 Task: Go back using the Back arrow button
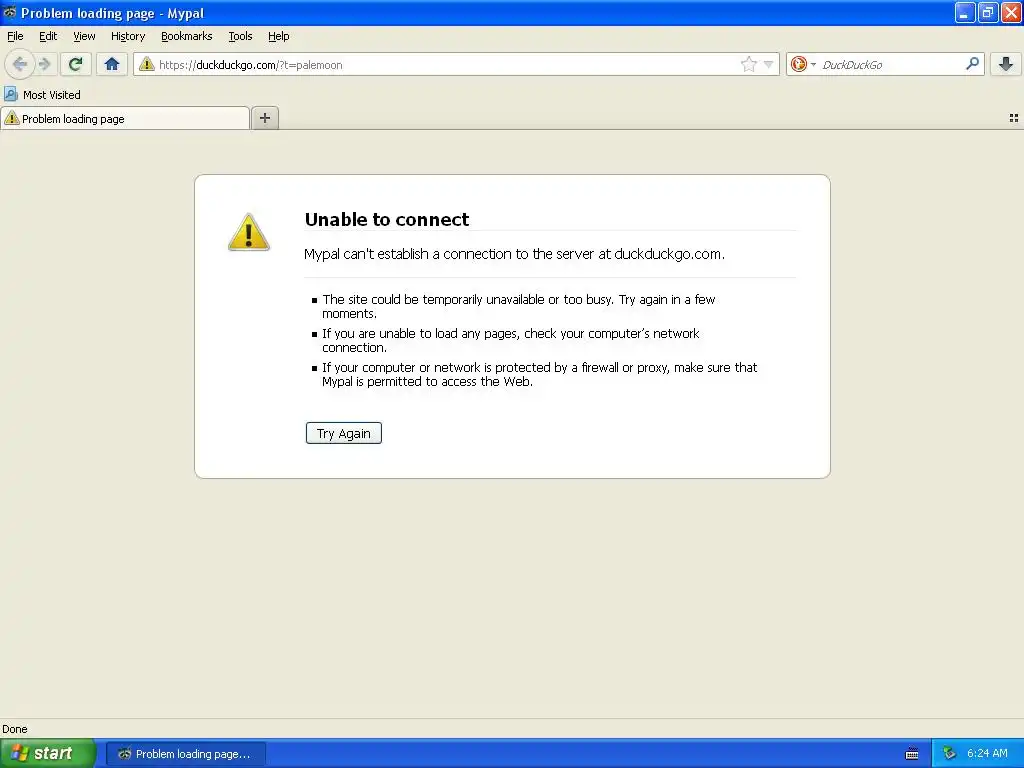click(x=19, y=64)
